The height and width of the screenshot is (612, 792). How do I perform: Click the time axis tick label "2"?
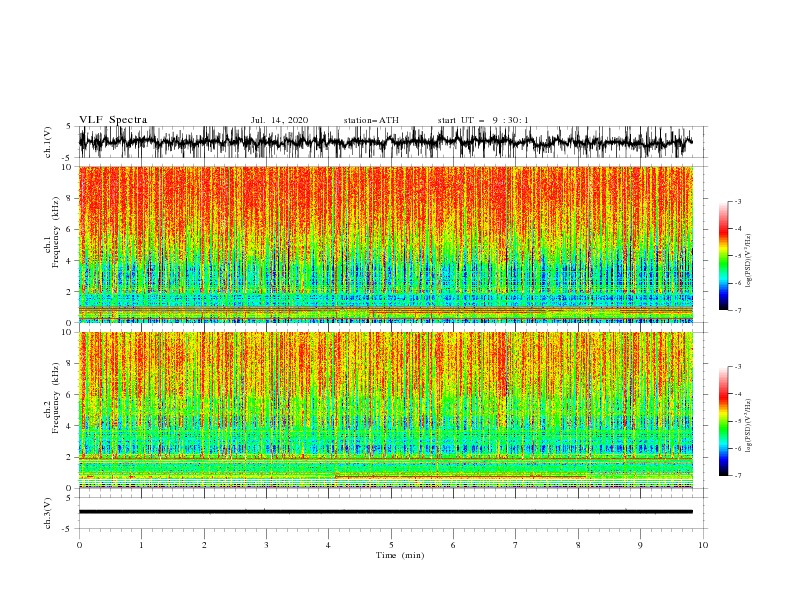pos(204,545)
